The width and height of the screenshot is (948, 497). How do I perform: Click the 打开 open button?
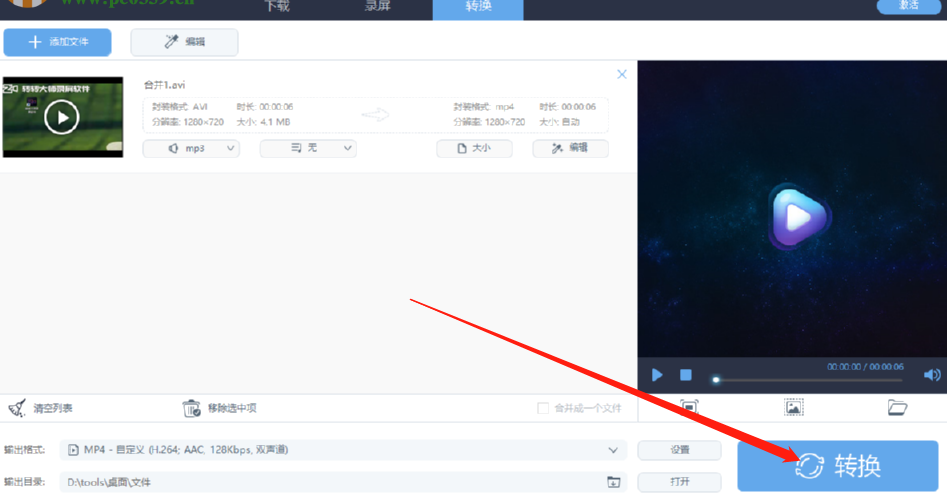680,482
